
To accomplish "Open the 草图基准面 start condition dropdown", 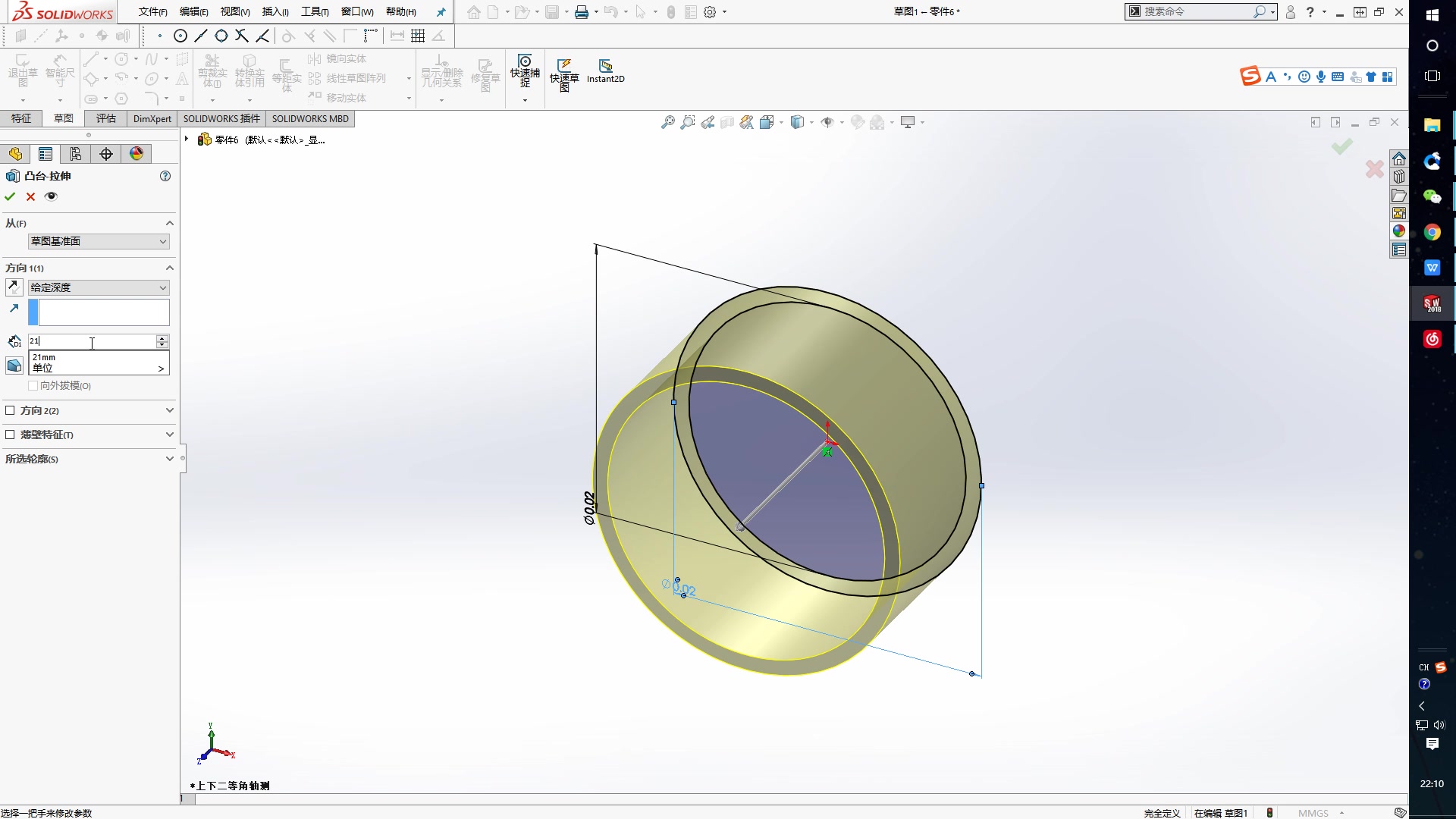I will point(99,241).
